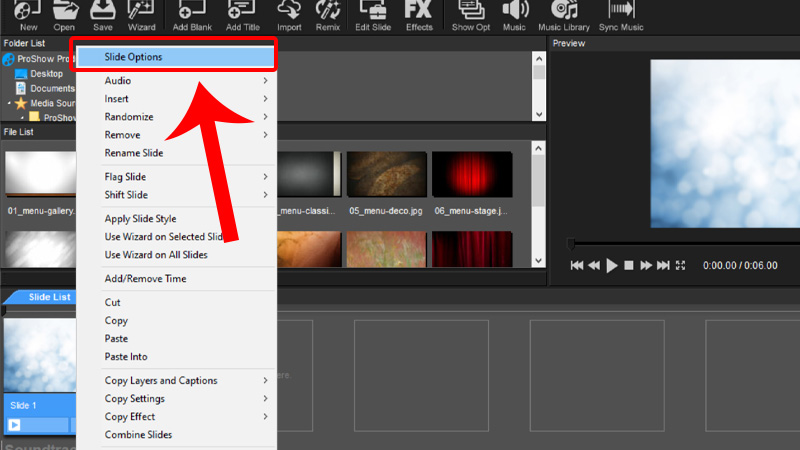This screenshot has height=450, width=800.
Task: Open a show with Open icon
Action: [65, 14]
